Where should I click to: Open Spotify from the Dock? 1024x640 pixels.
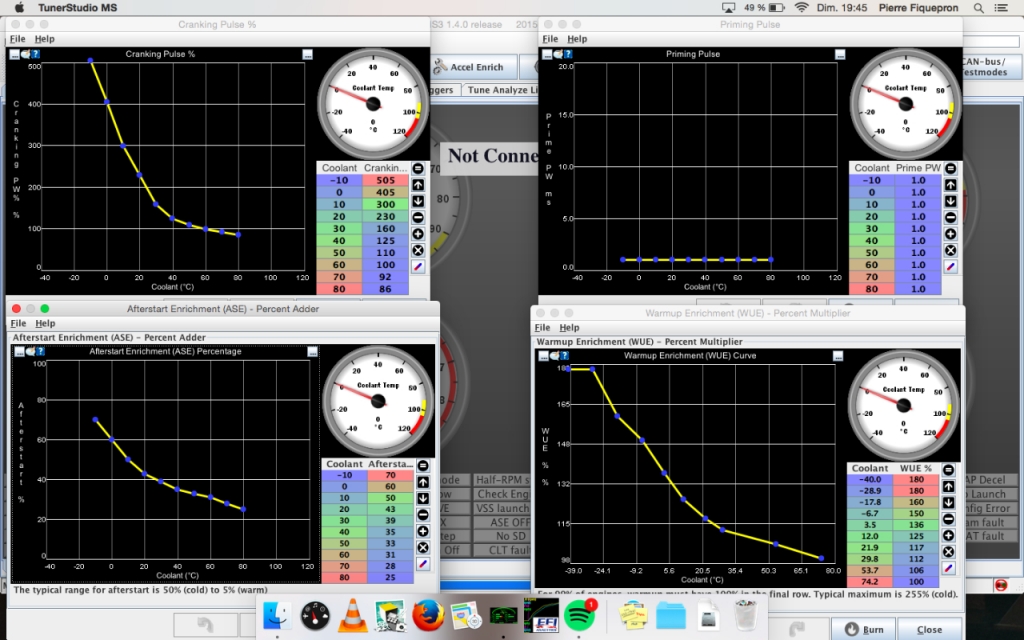coord(579,615)
